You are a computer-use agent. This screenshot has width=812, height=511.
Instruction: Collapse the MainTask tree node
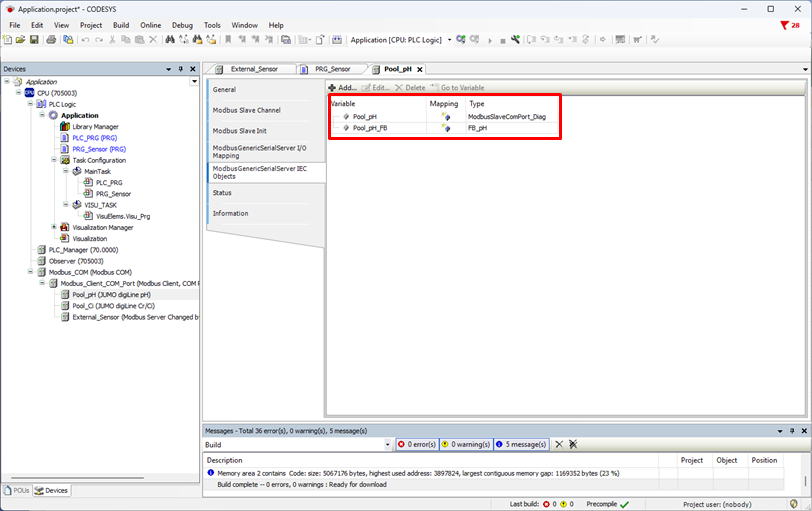pos(66,171)
